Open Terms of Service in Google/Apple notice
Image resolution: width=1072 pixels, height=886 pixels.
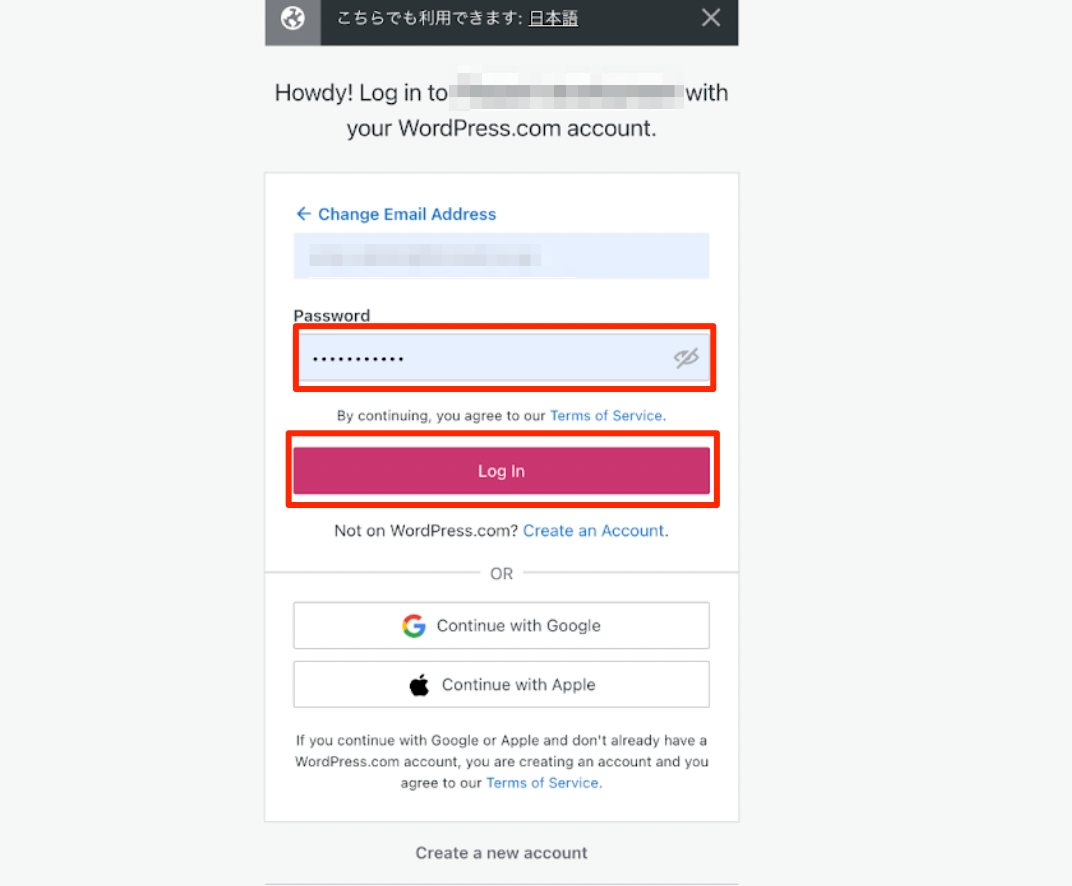pos(542,783)
